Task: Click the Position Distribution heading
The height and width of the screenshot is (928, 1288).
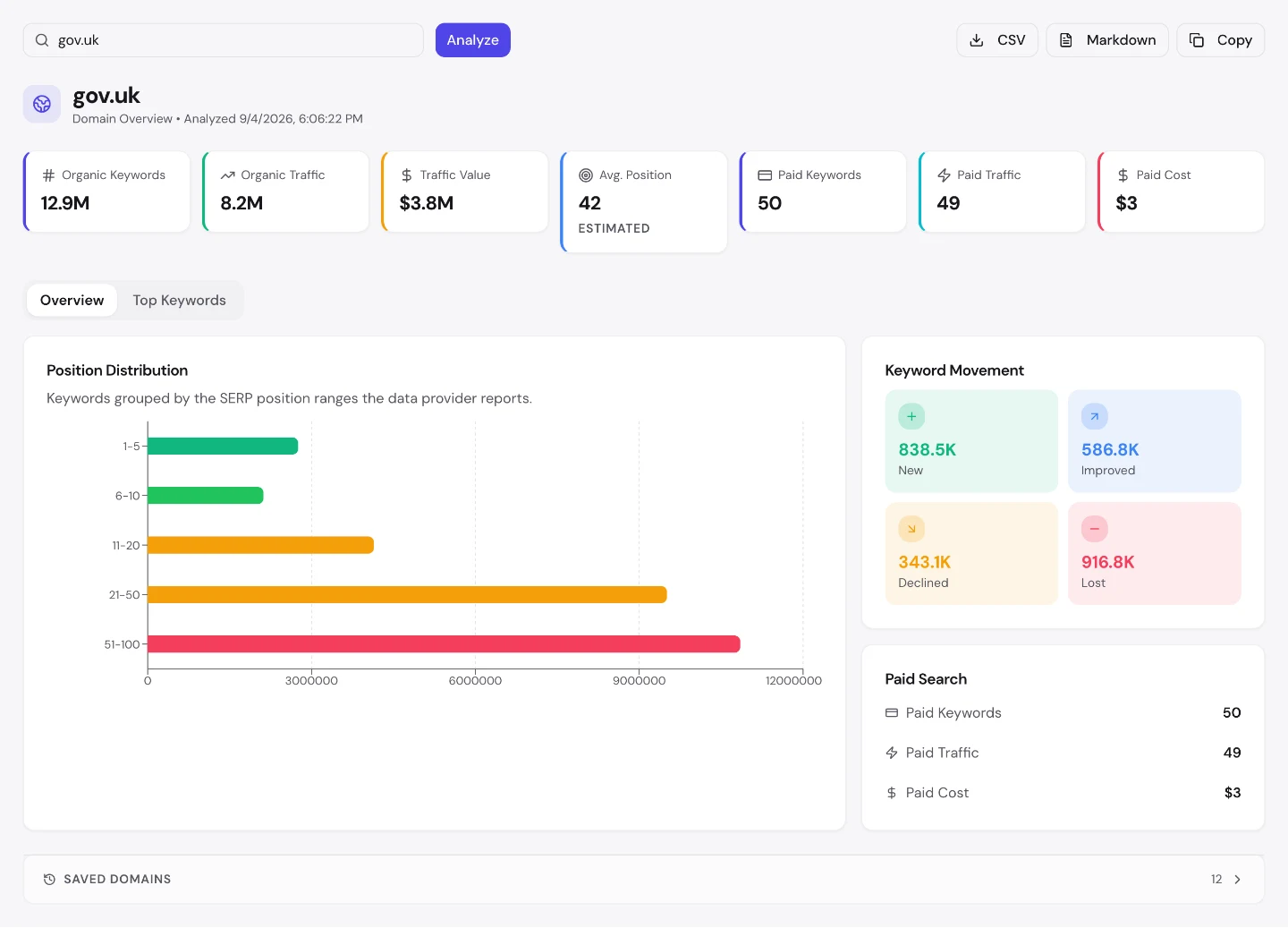Action: [x=117, y=370]
